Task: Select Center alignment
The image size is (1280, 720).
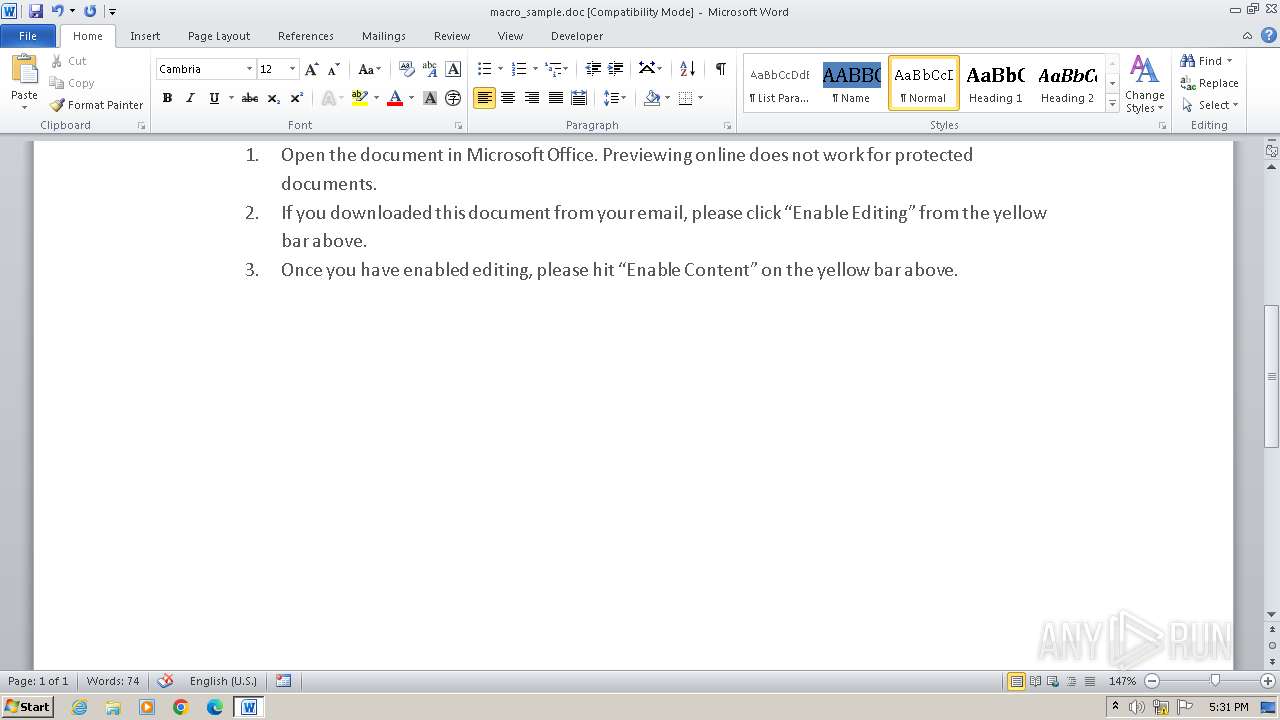Action: point(508,98)
